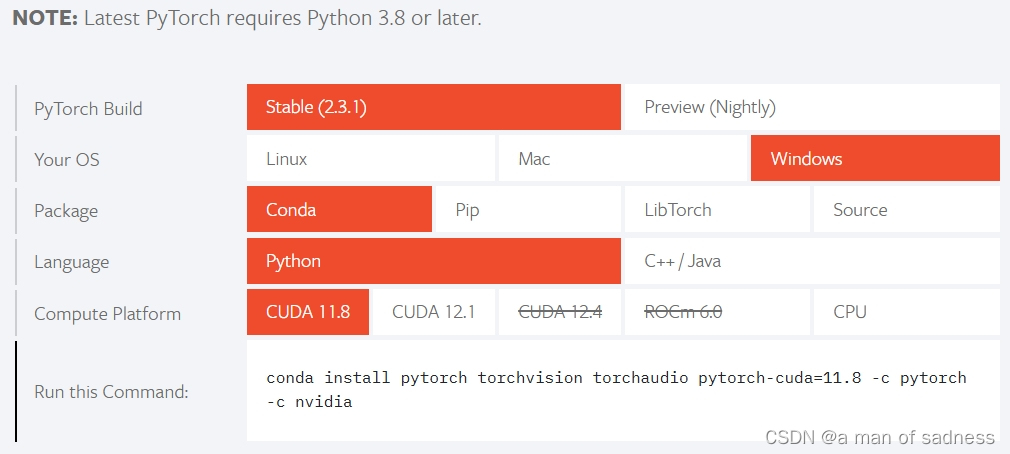This screenshot has width=1010, height=454.
Task: Select the Stable (2.3.1) build option
Action: (x=434, y=107)
